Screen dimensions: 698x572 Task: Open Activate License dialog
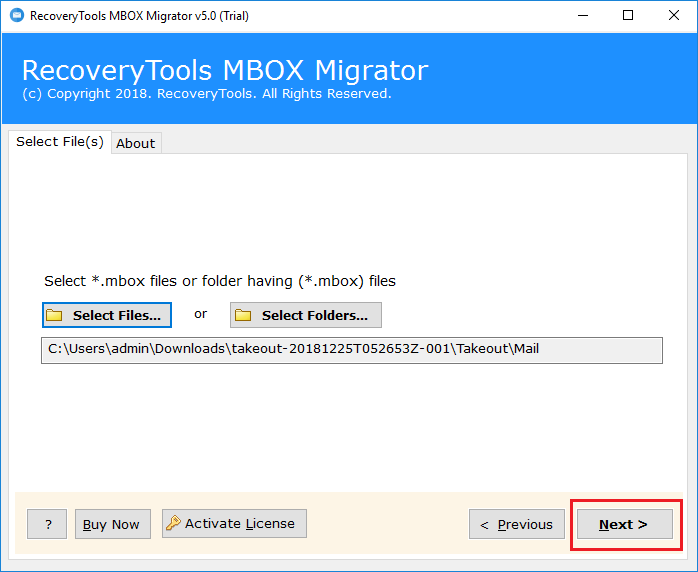coord(234,523)
